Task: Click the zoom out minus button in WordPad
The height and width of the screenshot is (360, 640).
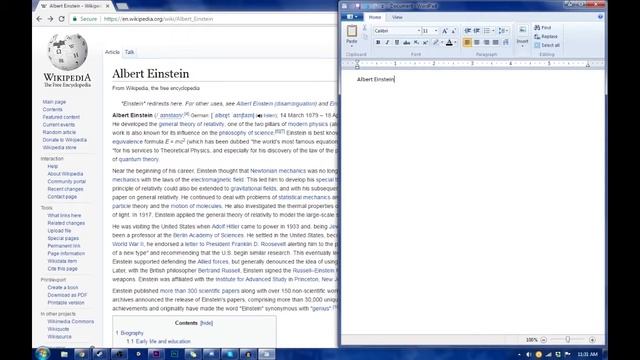Action: tap(543, 340)
